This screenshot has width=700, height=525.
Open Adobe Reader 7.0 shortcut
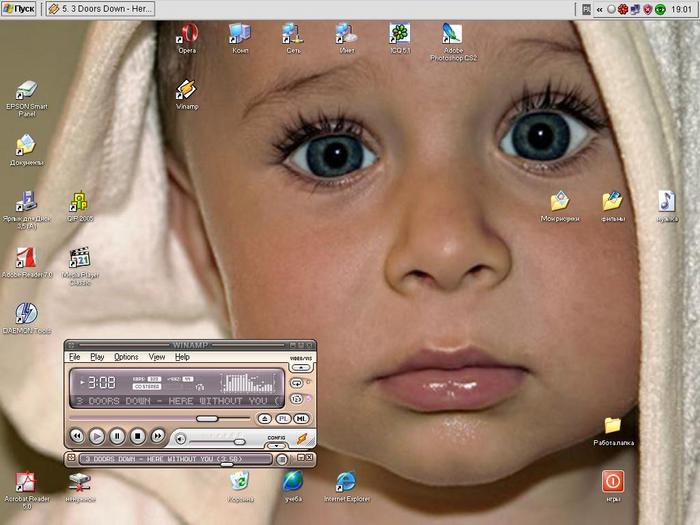point(27,262)
